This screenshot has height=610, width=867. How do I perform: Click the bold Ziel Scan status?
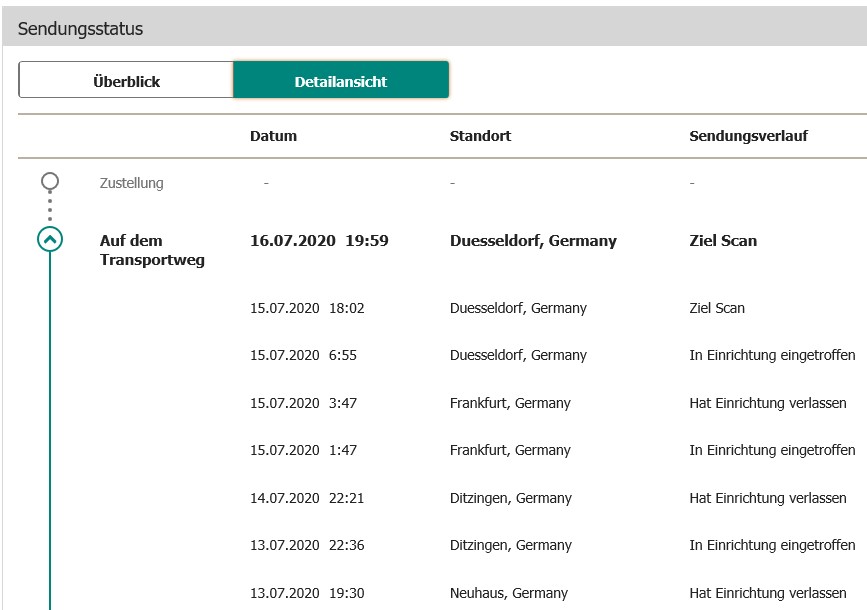(x=723, y=241)
